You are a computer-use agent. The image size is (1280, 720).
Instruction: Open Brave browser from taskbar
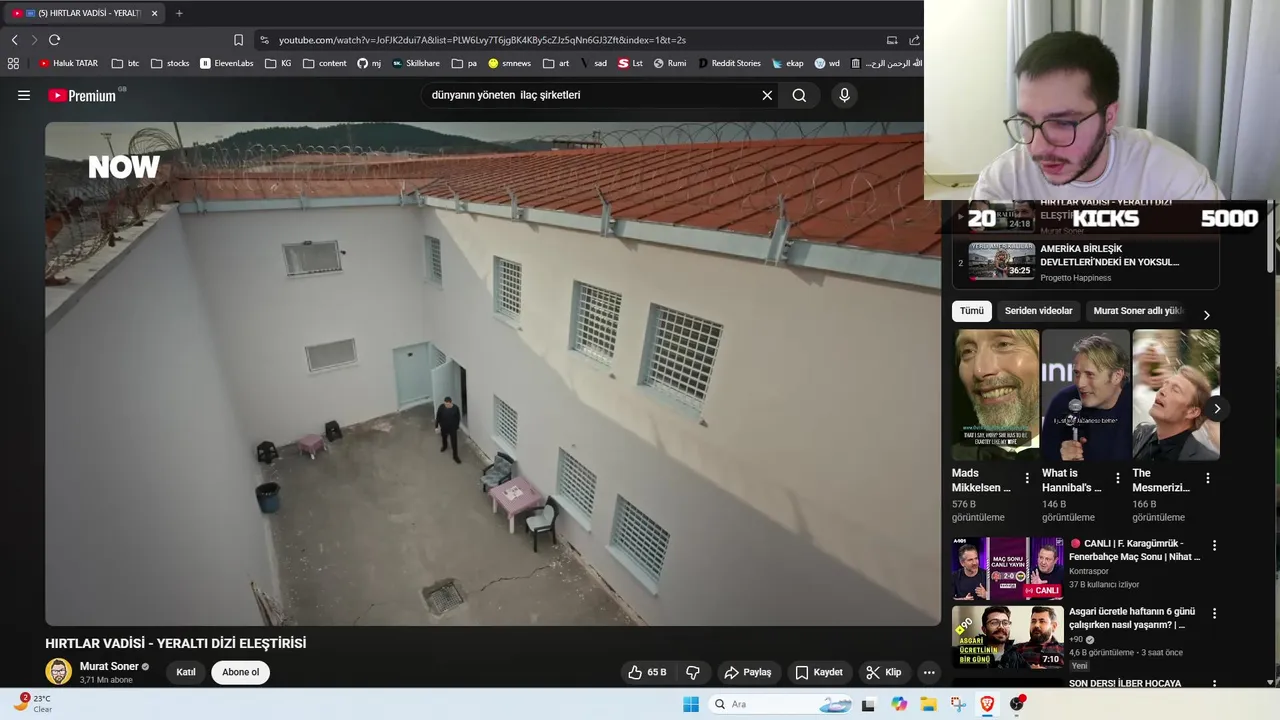point(987,704)
